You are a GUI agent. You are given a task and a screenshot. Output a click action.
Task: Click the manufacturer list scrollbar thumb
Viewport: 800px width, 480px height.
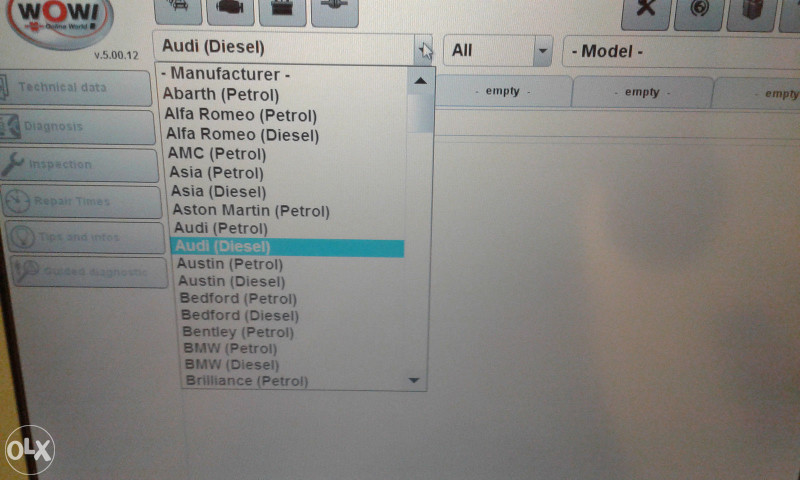[x=420, y=112]
